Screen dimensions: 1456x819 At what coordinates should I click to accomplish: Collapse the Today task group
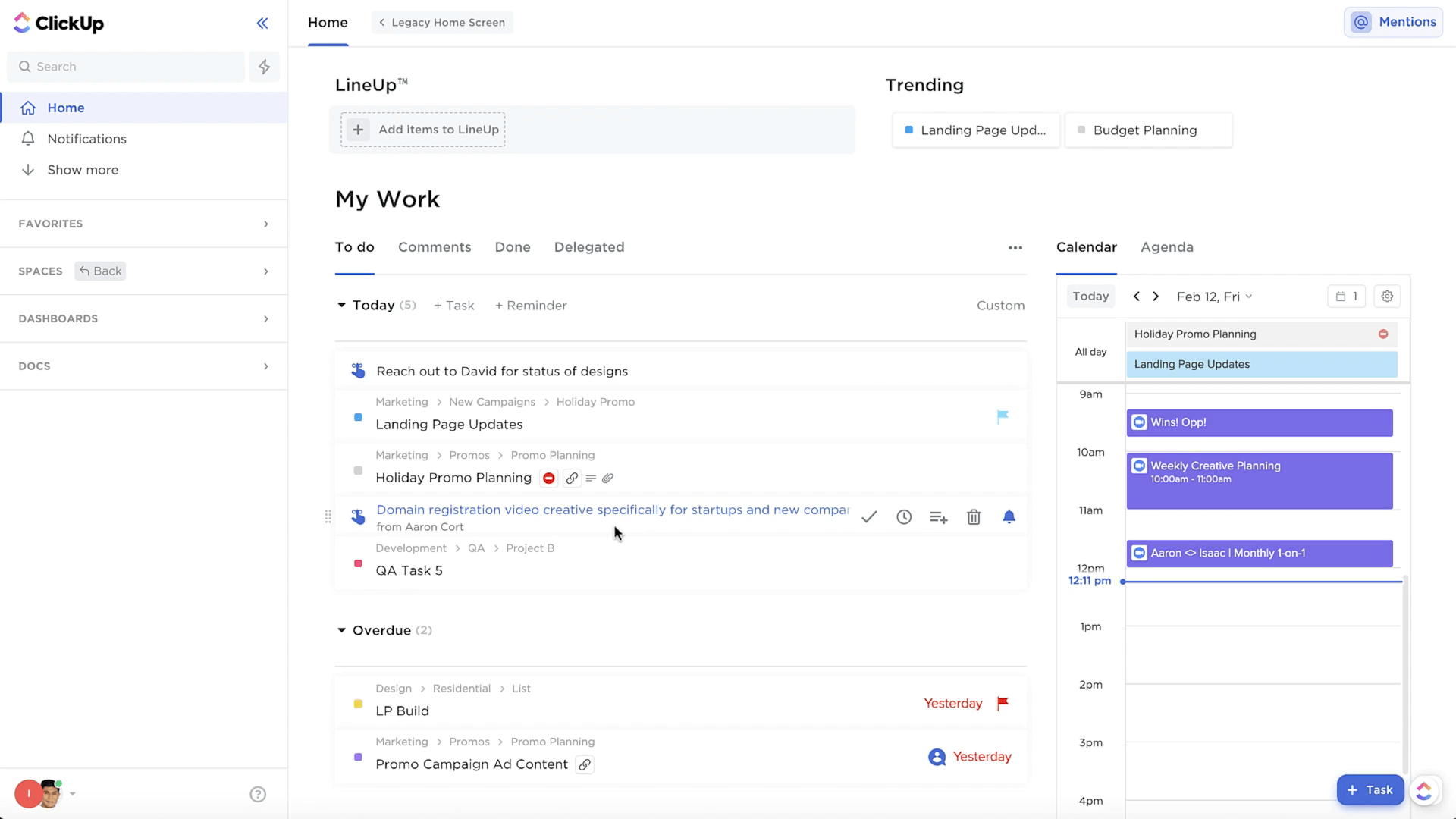pos(341,305)
